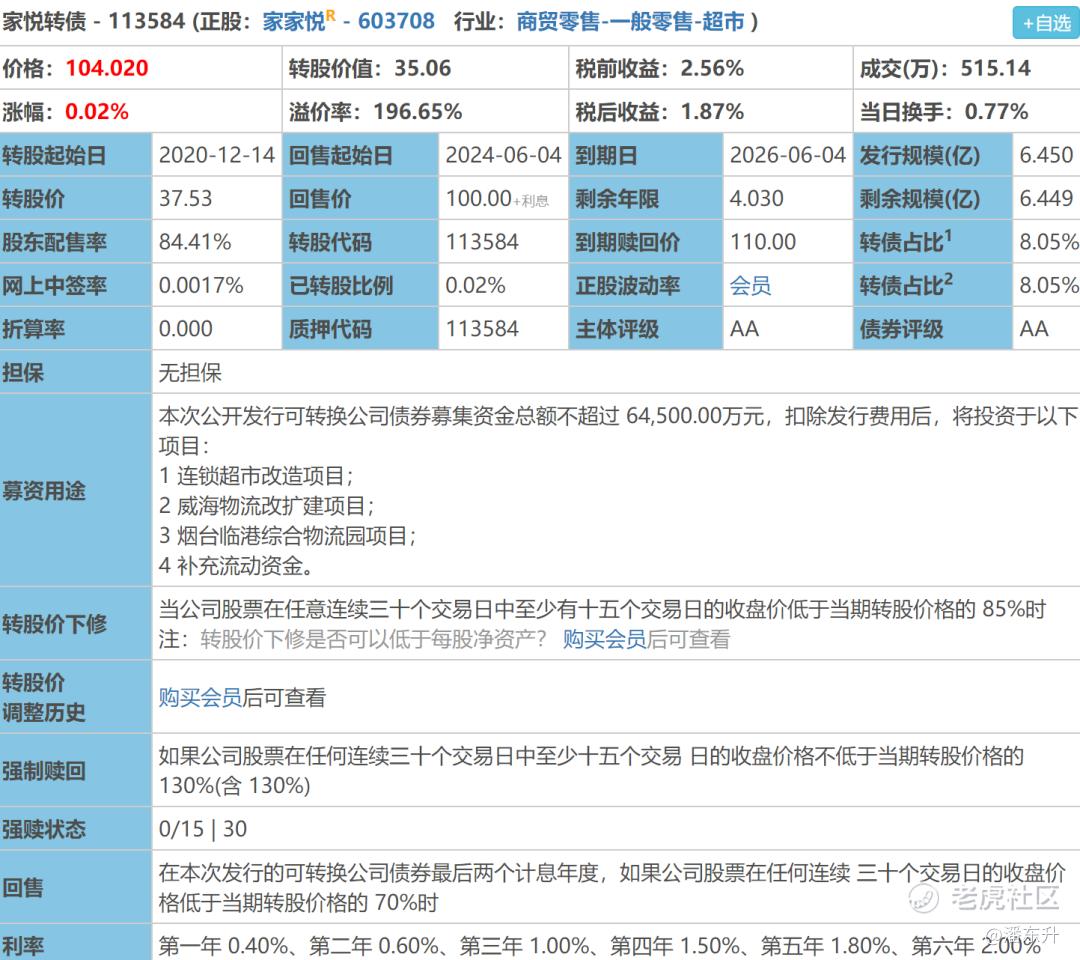This screenshot has width=1080, height=960.
Task: Select the price value 104.020
Action: click(x=107, y=68)
